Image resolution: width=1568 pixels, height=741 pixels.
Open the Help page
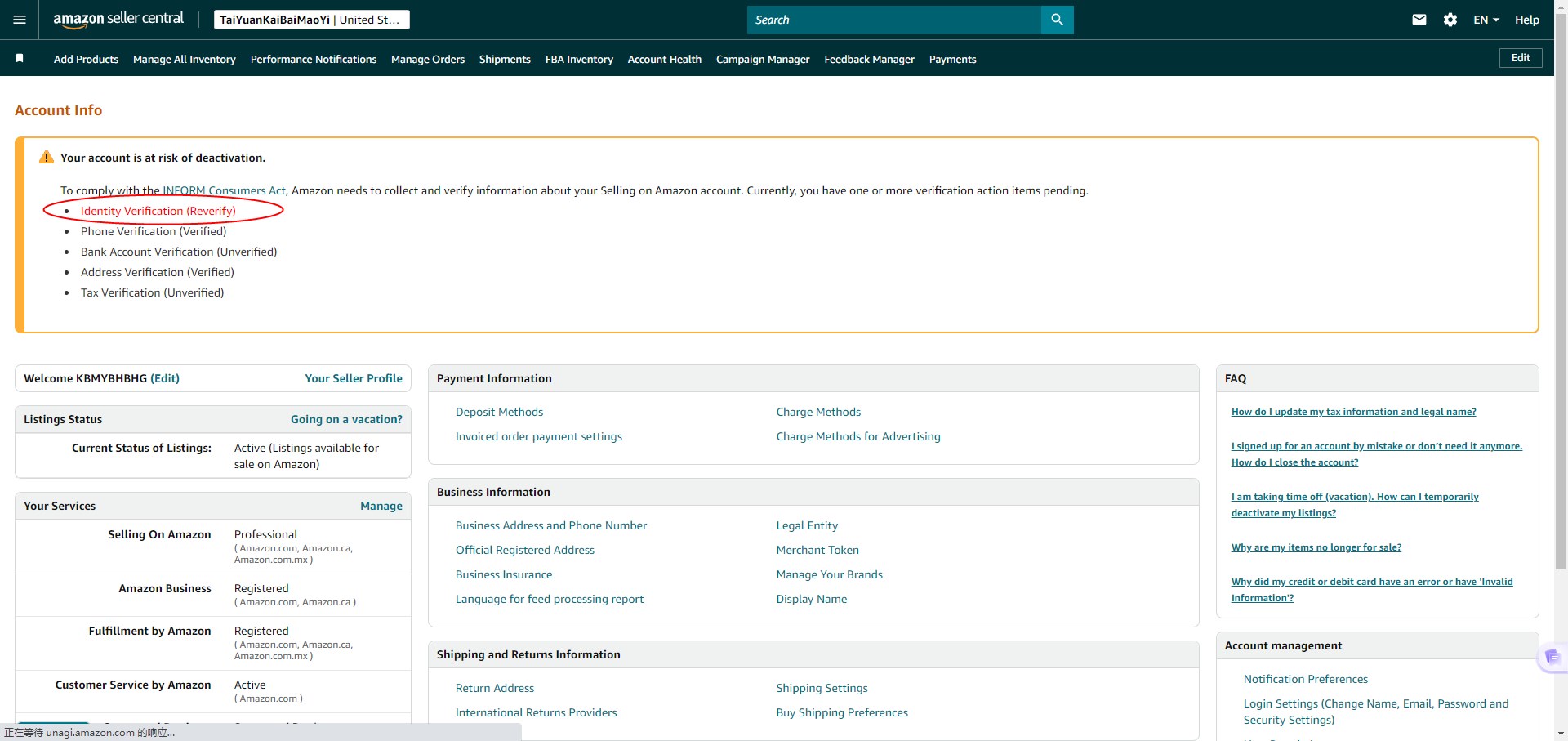coord(1527,20)
